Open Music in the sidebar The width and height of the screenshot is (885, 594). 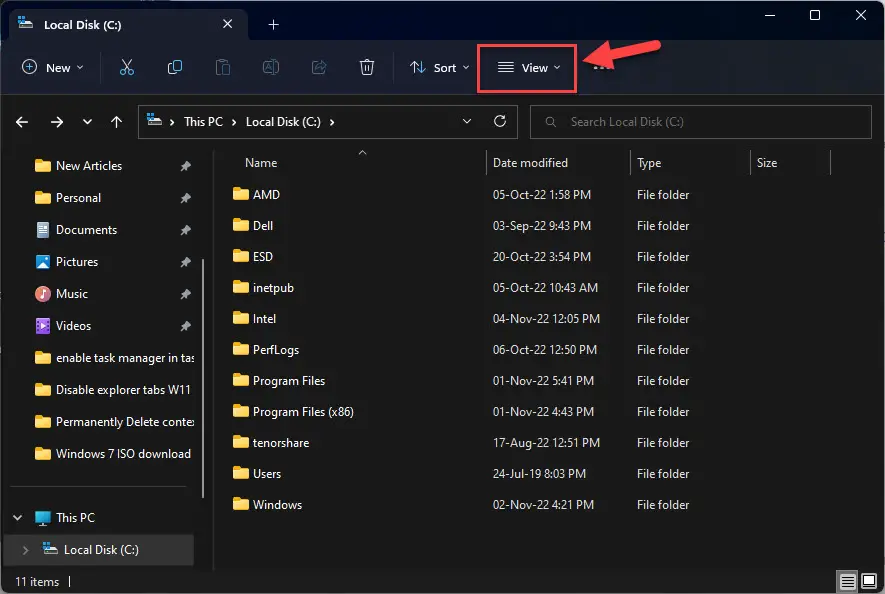coord(61,294)
